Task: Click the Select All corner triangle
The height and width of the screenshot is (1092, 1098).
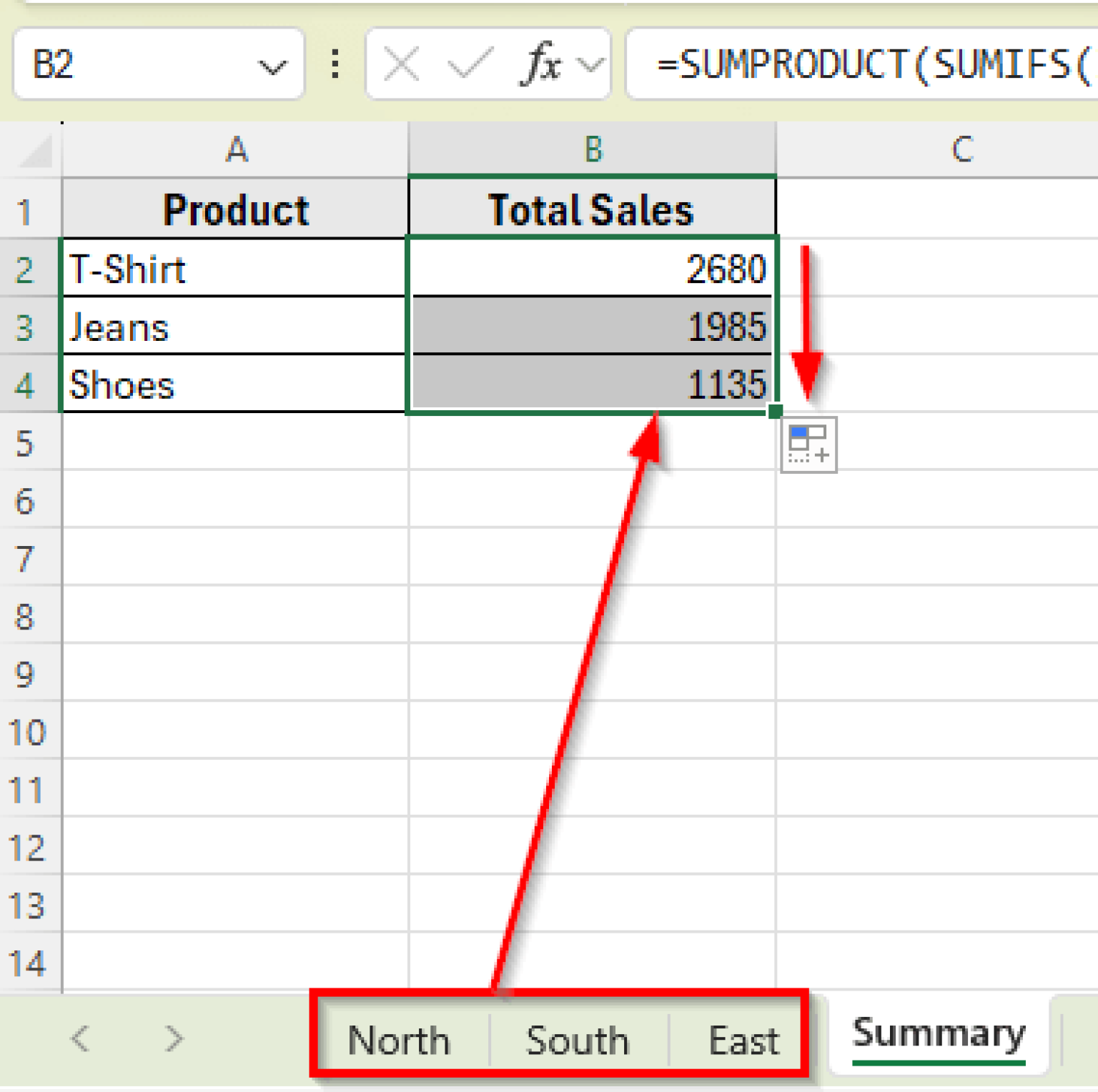Action: point(34,150)
